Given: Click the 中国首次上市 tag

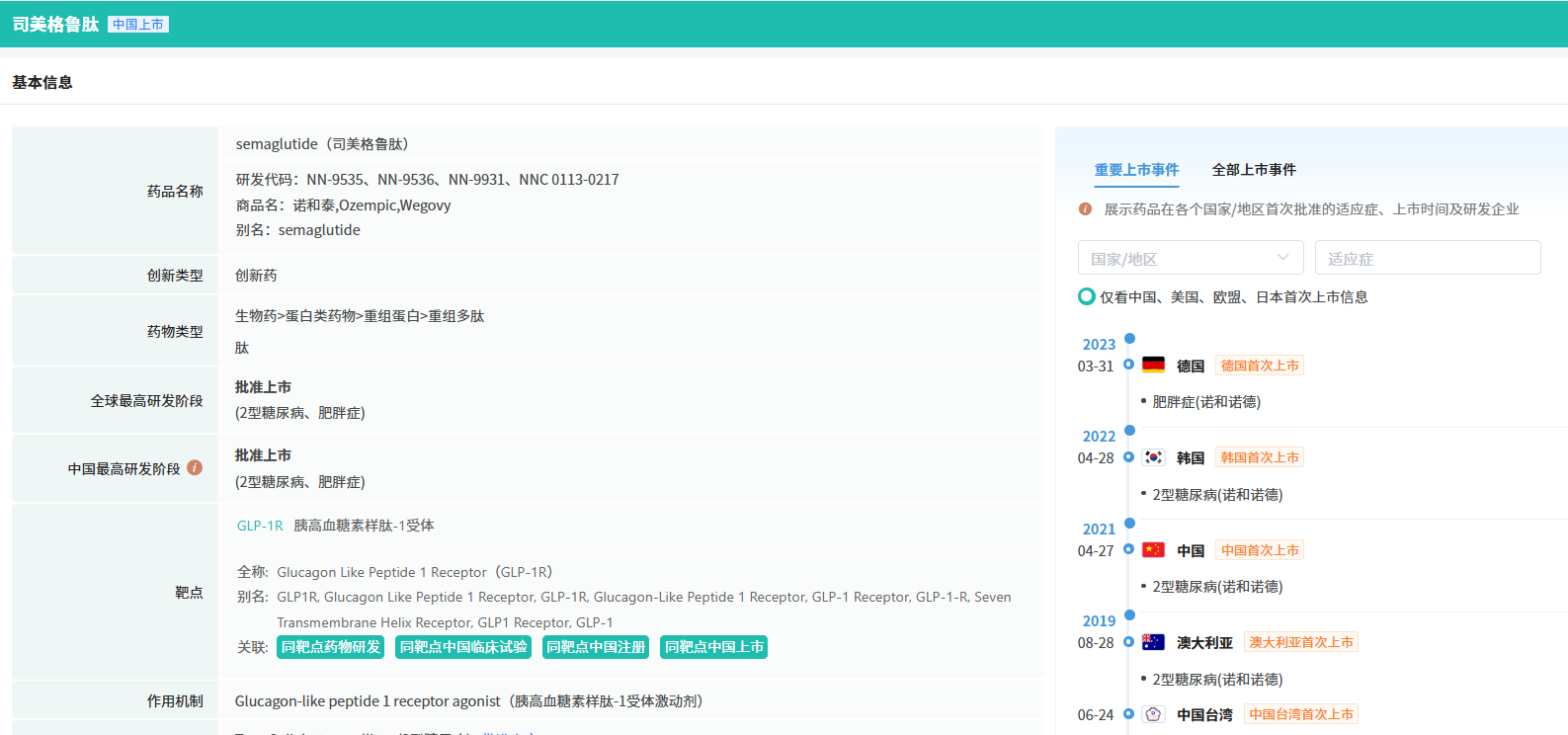Looking at the screenshot, I should click(x=1260, y=550).
